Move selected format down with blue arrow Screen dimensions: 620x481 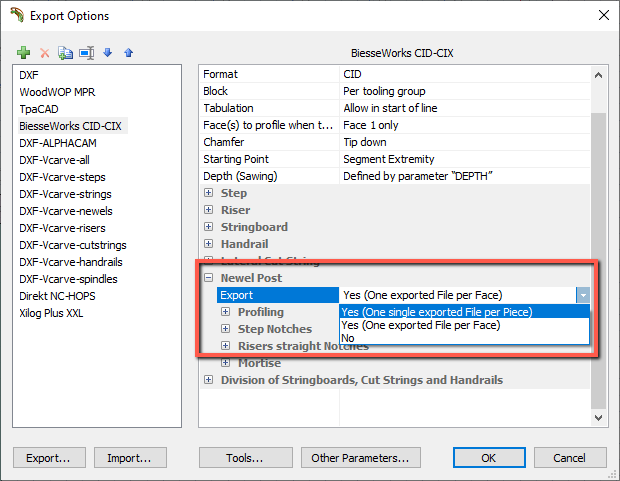[108, 52]
